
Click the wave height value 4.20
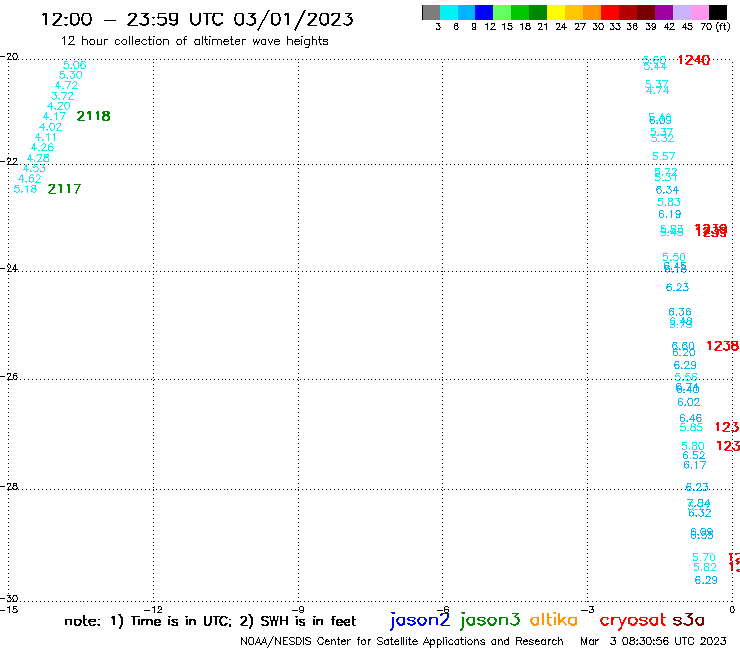[59, 106]
